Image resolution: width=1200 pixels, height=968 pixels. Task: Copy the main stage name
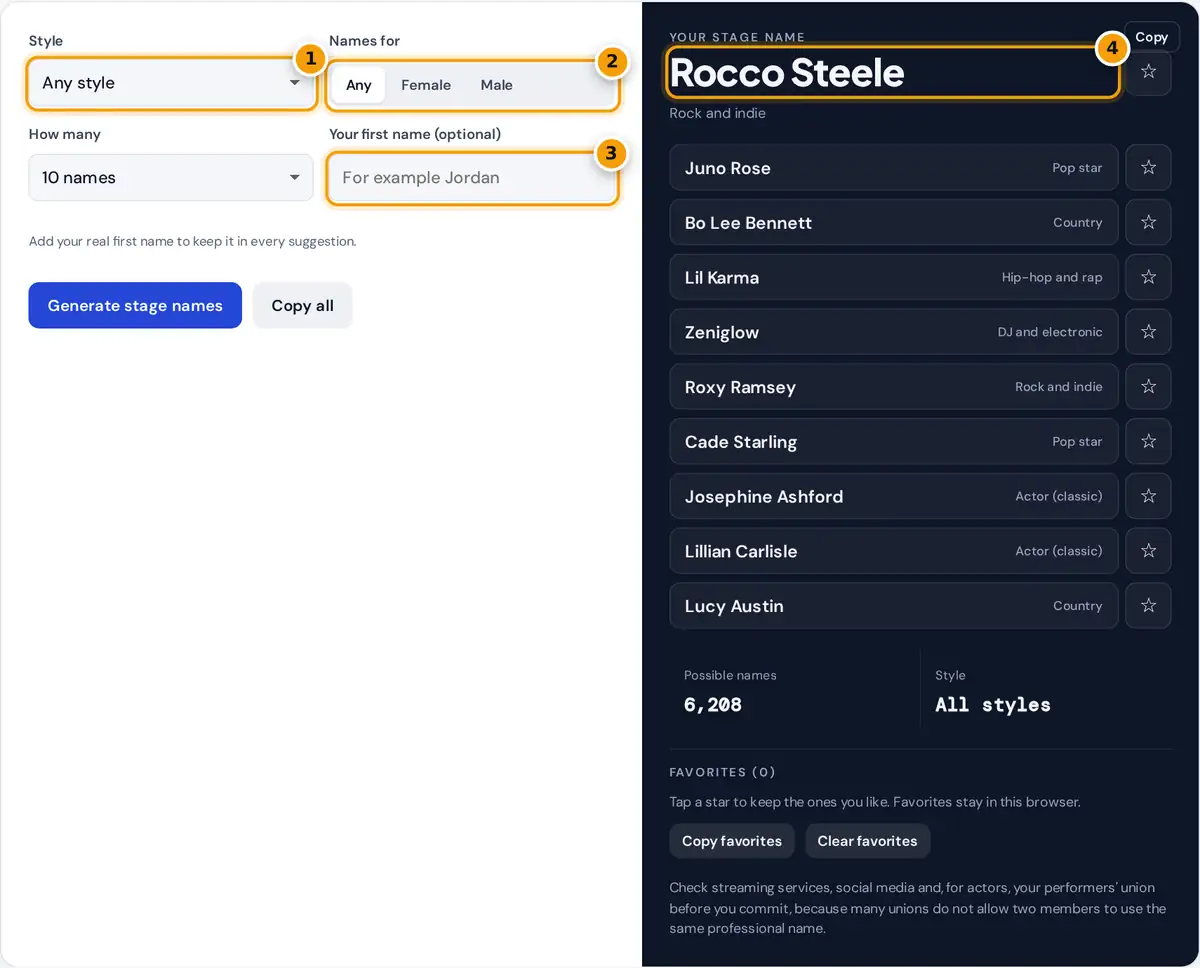pyautogui.click(x=1151, y=37)
